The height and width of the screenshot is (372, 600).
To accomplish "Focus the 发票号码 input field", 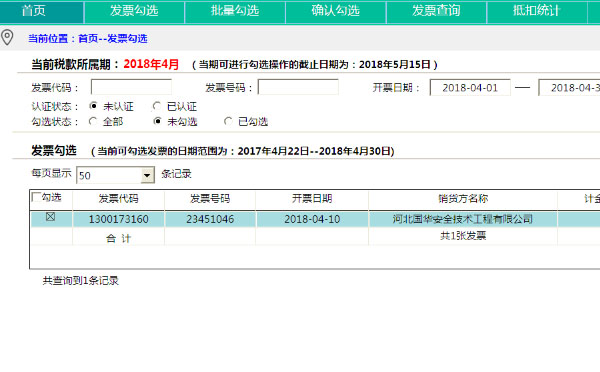I will (x=298, y=87).
